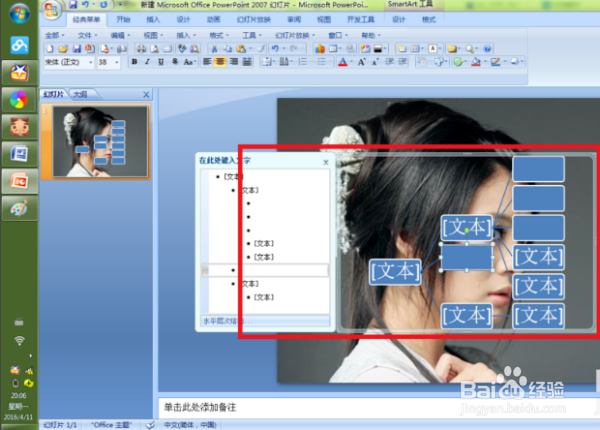Click the Copy icon in toolbar
Screen dimensions: 600x430
tap(227, 49)
